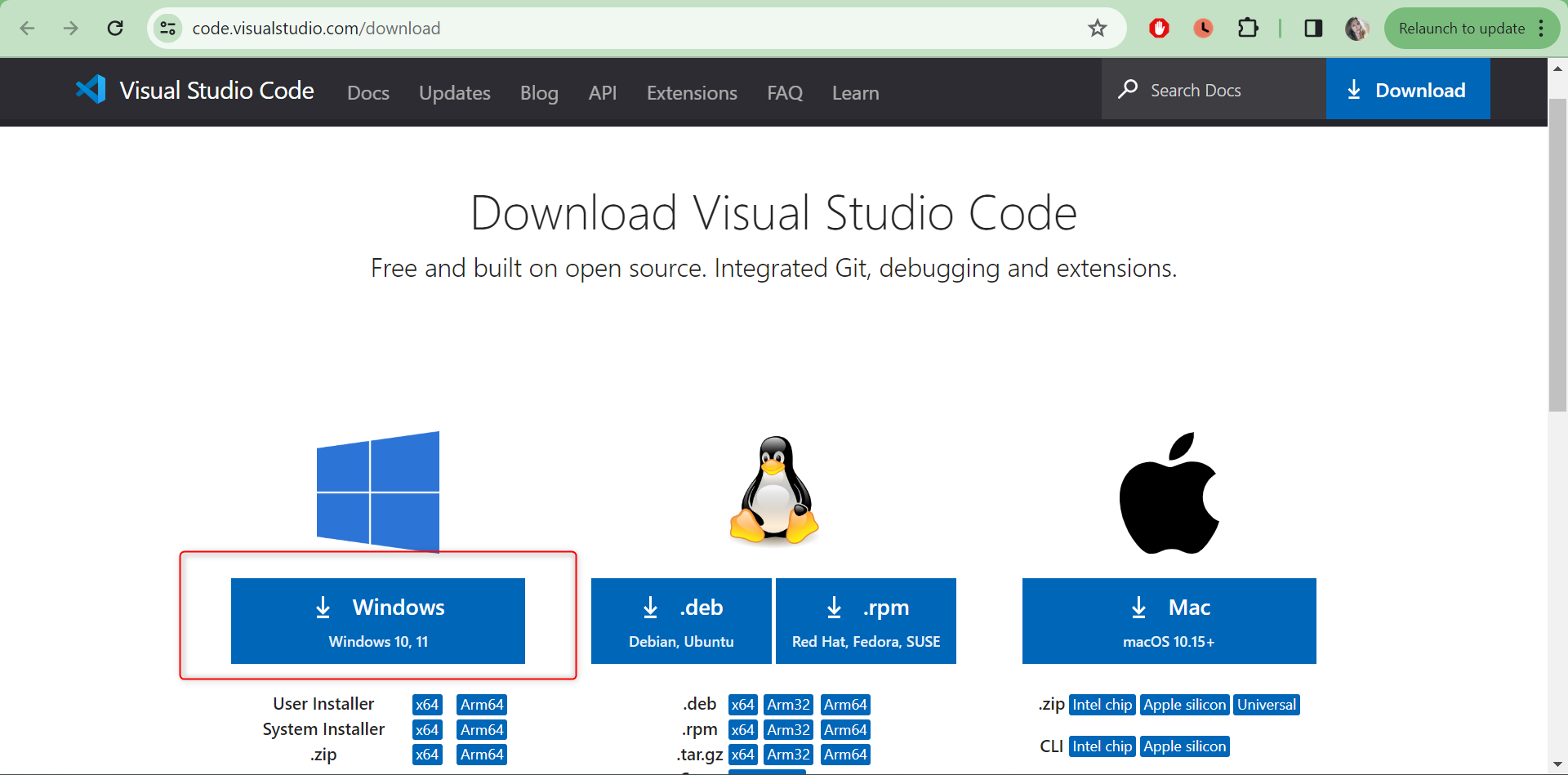Reload the page with the refresh icon
Image resolution: width=1568 pixels, height=775 pixels.
click(x=115, y=29)
